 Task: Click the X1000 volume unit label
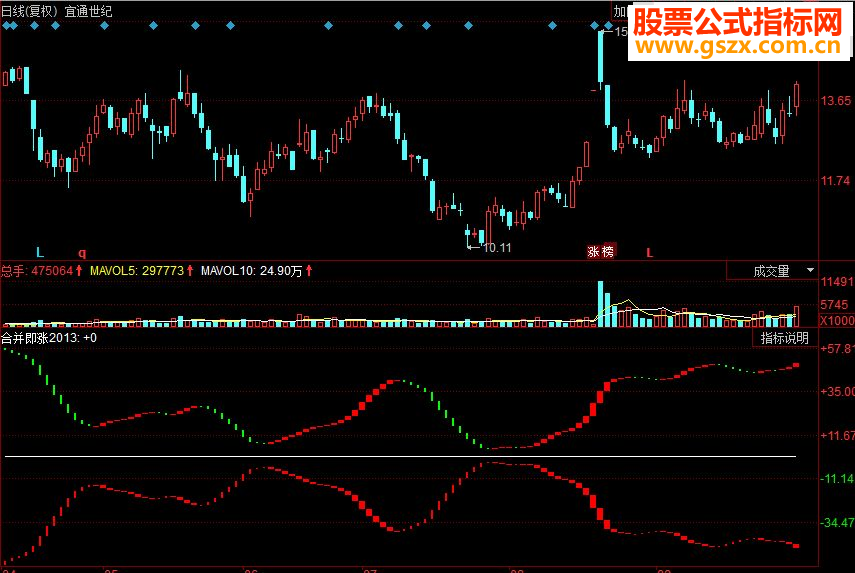point(837,321)
